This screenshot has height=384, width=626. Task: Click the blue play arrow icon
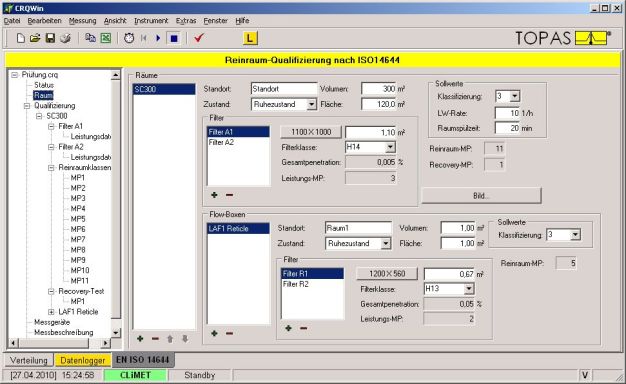point(158,38)
